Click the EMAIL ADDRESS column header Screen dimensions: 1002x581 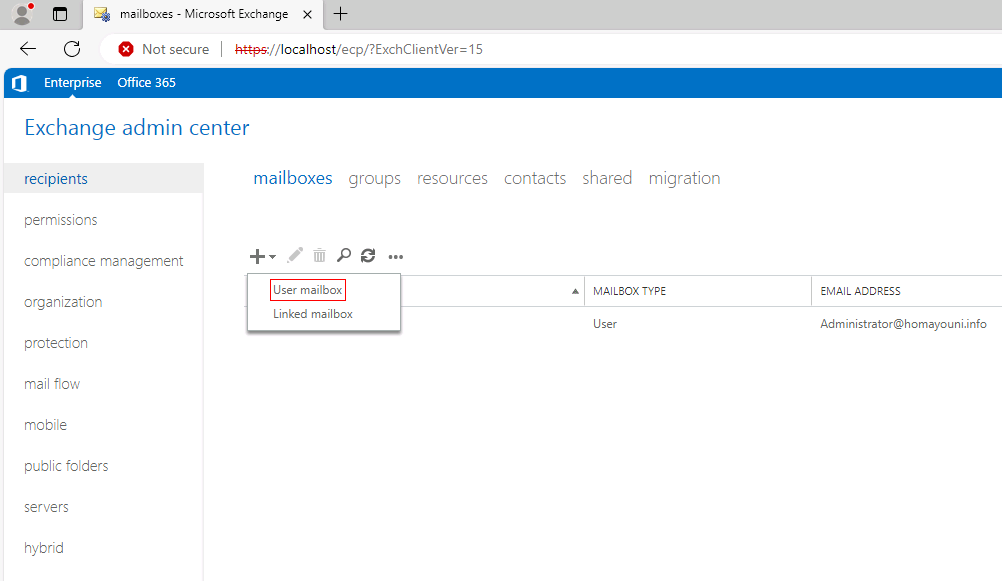(x=860, y=291)
